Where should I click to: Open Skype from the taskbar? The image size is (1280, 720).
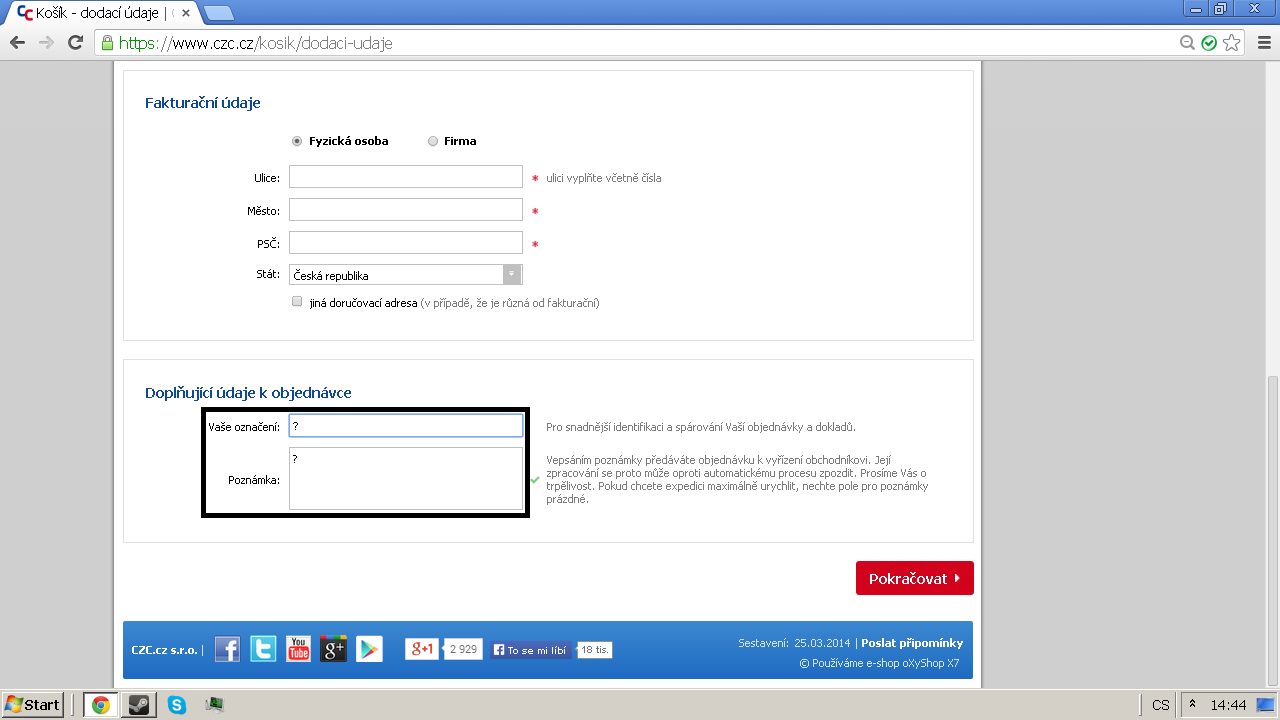pyautogui.click(x=177, y=705)
